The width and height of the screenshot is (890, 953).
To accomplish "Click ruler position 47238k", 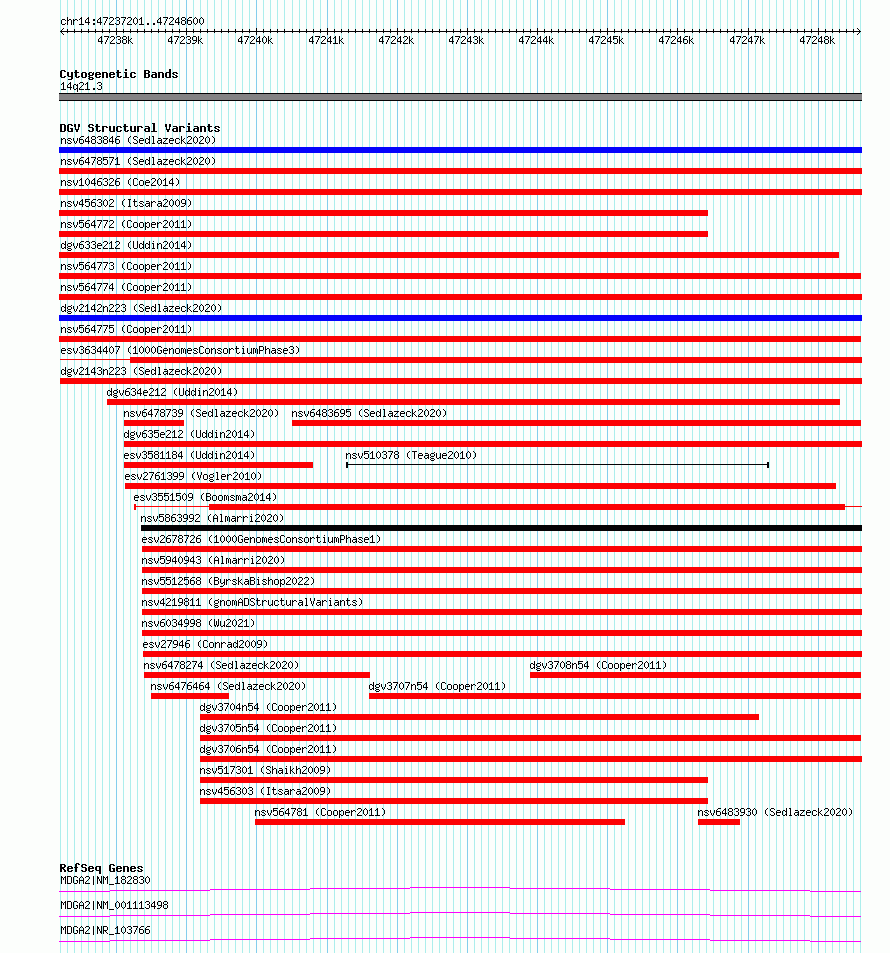I will pyautogui.click(x=115, y=40).
